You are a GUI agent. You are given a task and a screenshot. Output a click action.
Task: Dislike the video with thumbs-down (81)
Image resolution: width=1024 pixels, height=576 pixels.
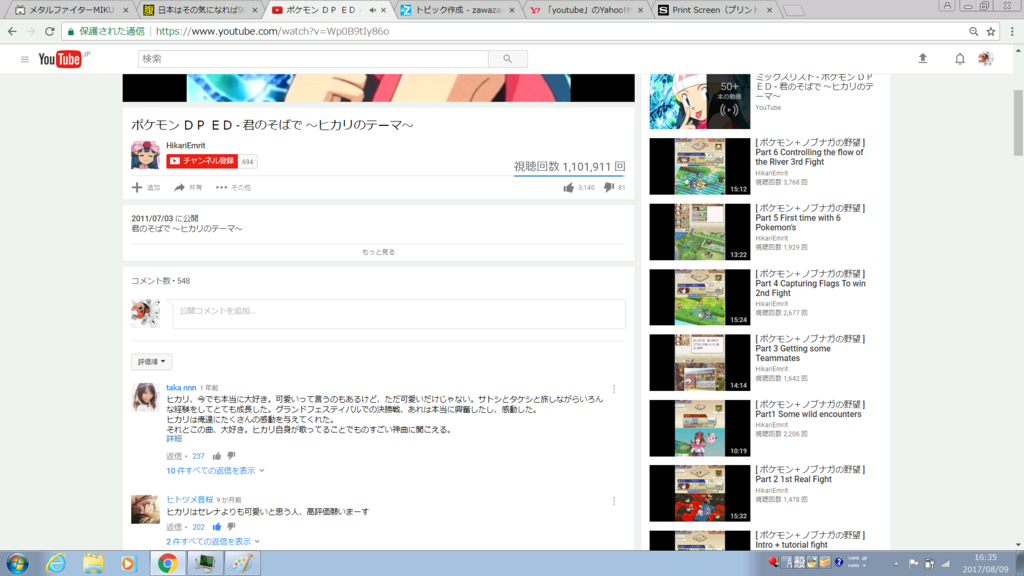click(x=609, y=187)
